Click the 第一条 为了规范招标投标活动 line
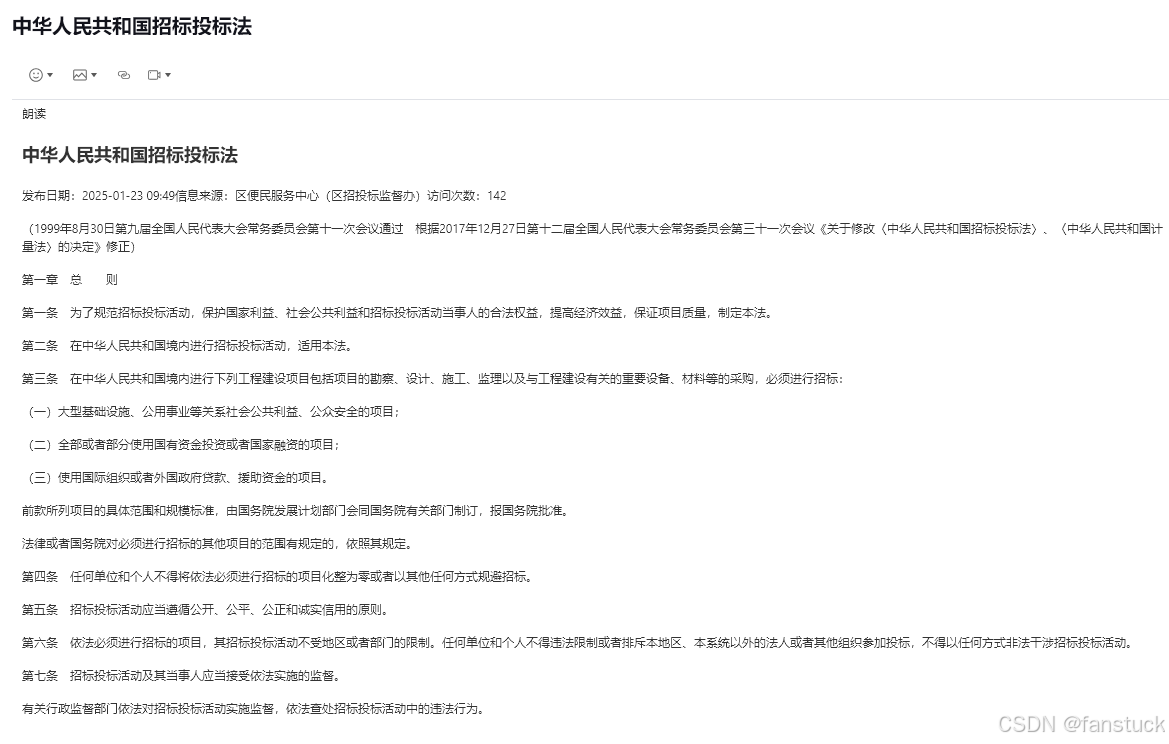The height and width of the screenshot is (744, 1169). click(x=399, y=313)
